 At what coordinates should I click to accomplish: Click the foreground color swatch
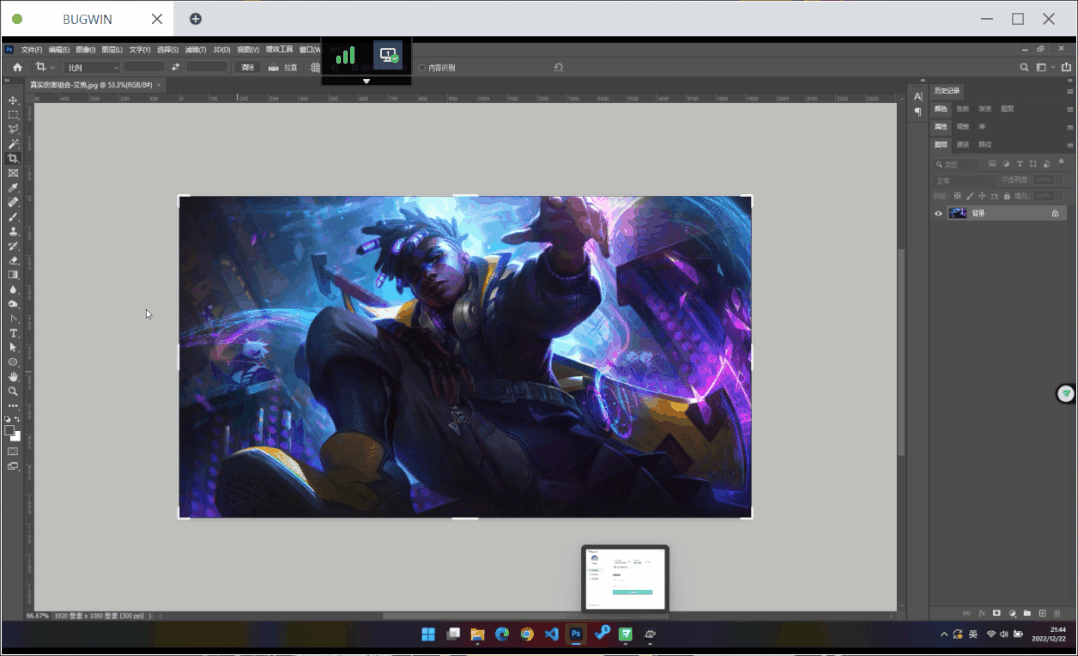point(10,431)
